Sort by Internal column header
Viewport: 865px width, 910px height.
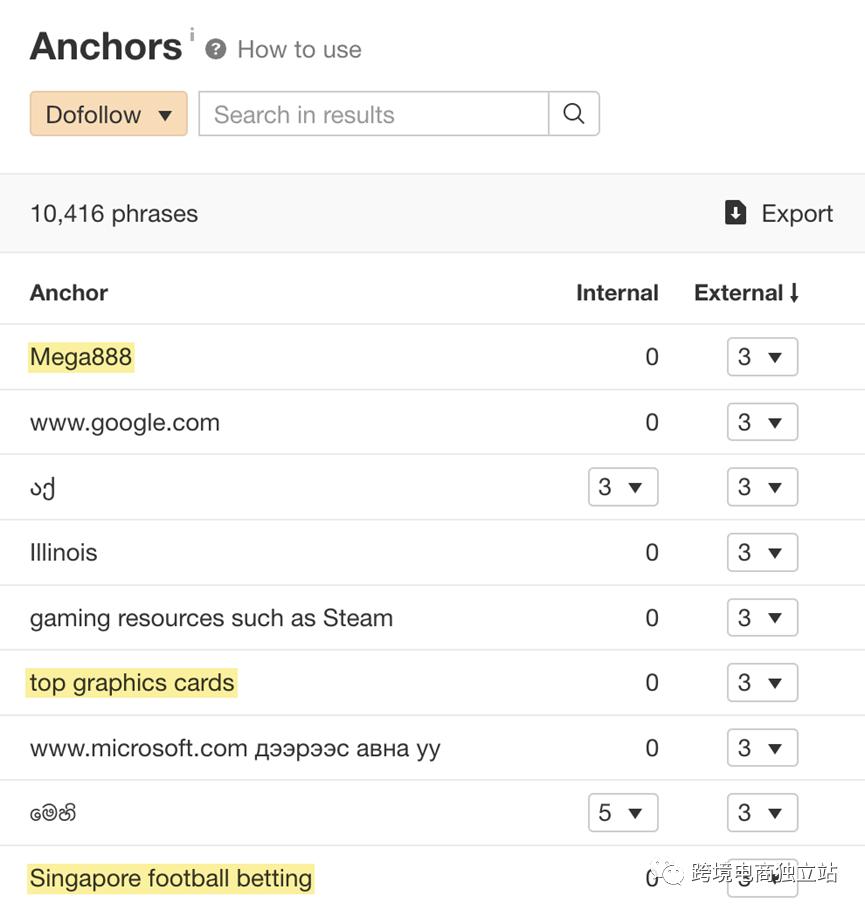click(x=617, y=293)
